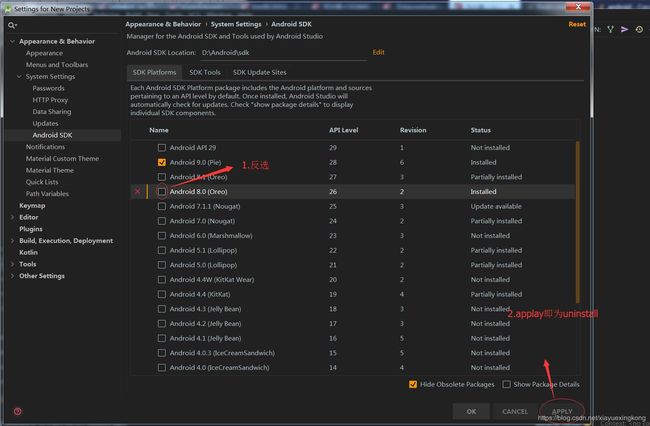Click 'Update available' status for Android 7.1.1
650x426 pixels.
[x=496, y=206]
